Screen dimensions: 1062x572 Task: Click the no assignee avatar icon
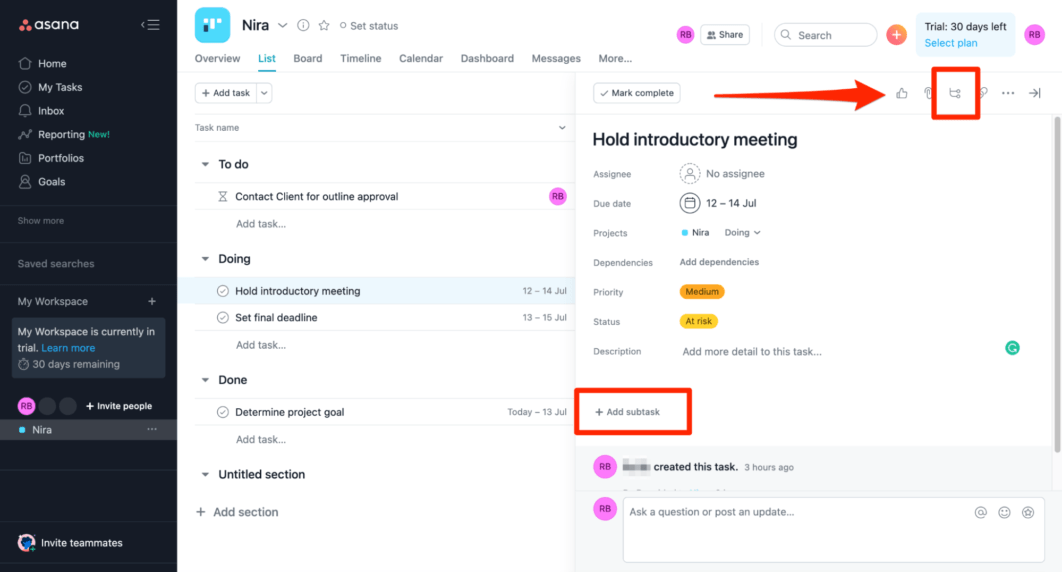[689, 174]
